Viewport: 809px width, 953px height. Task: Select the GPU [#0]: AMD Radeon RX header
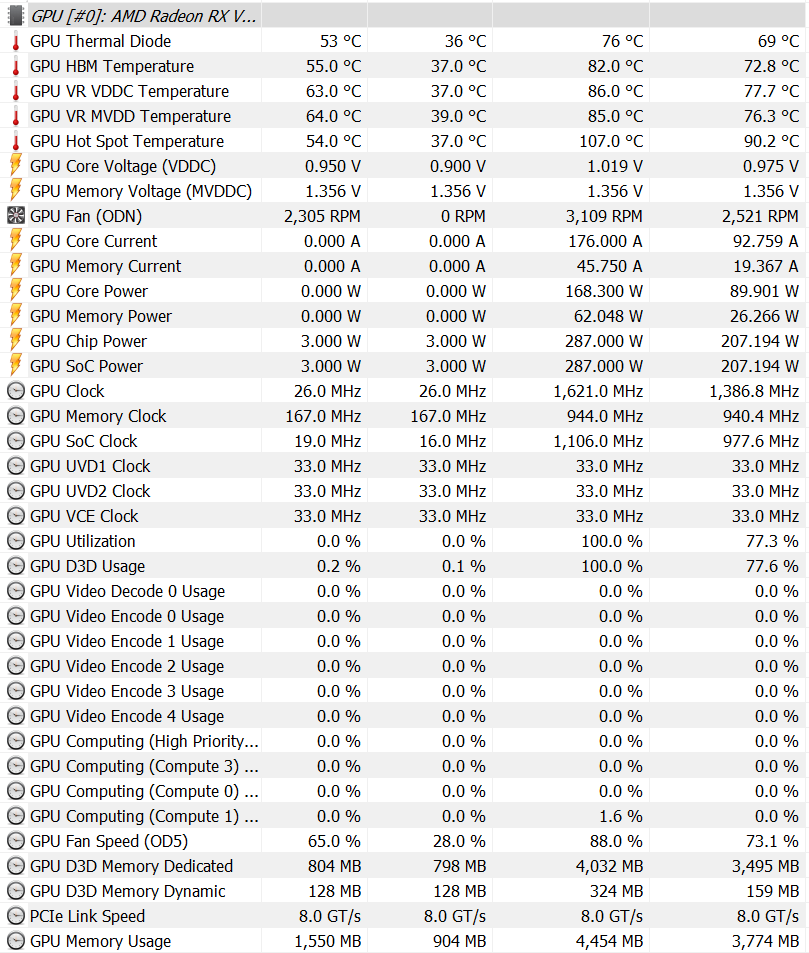[143, 16]
